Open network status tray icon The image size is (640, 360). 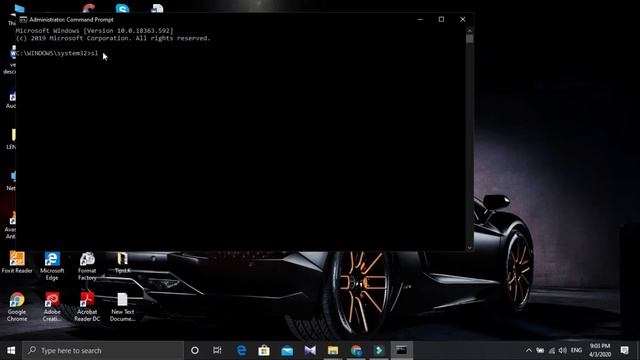[551, 350]
